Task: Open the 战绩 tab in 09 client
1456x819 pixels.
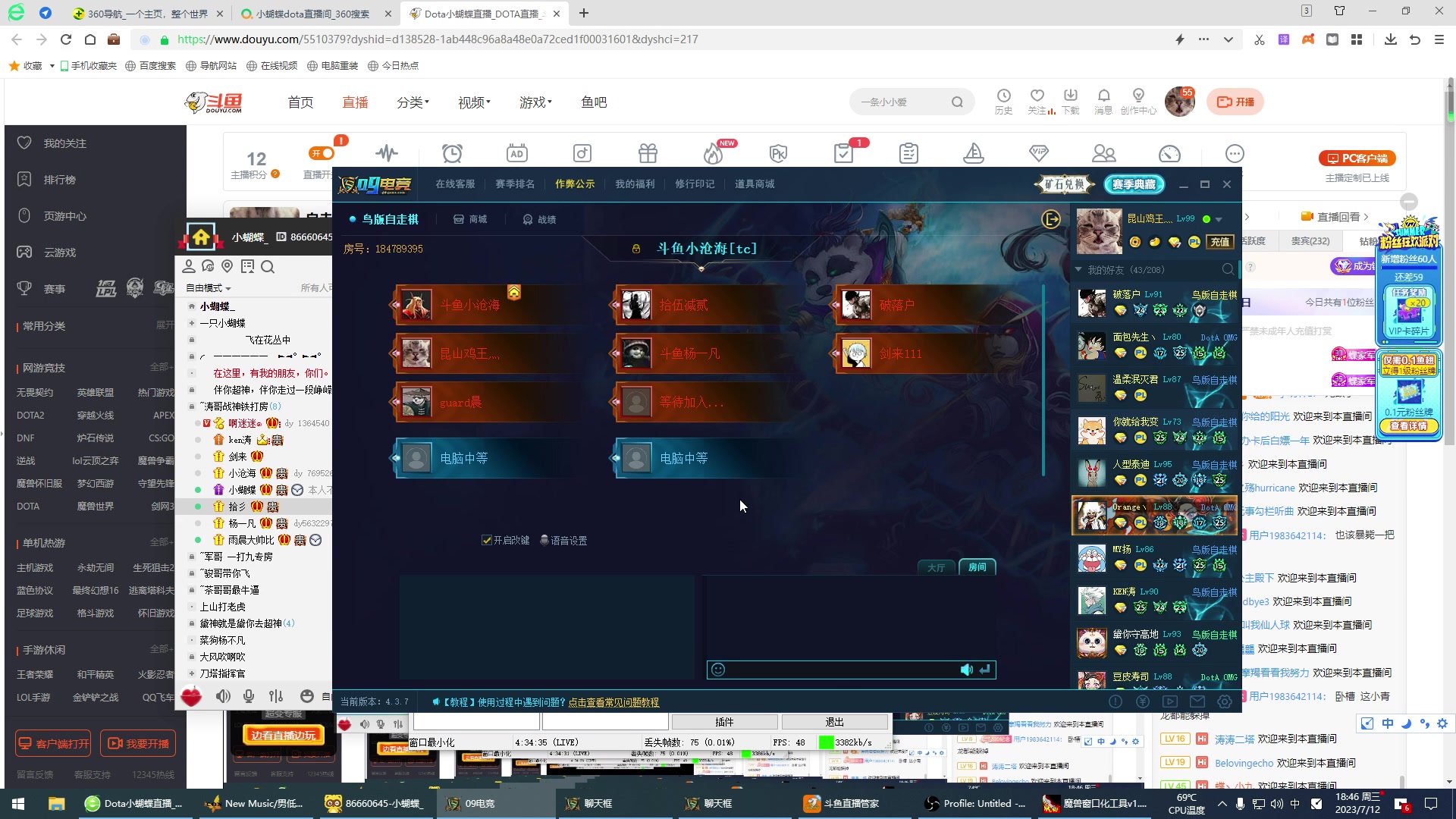Action: click(x=539, y=219)
